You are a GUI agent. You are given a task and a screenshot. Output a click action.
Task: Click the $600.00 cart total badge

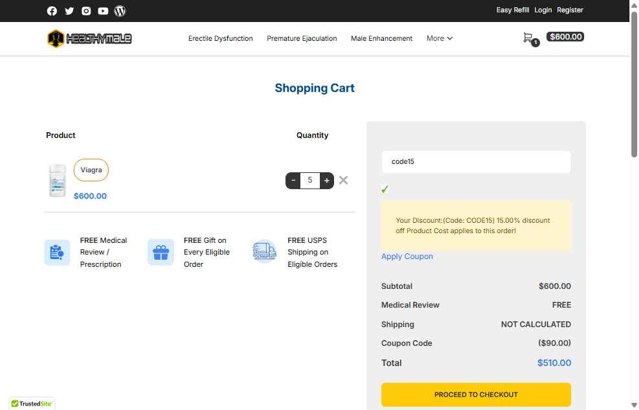pos(565,37)
